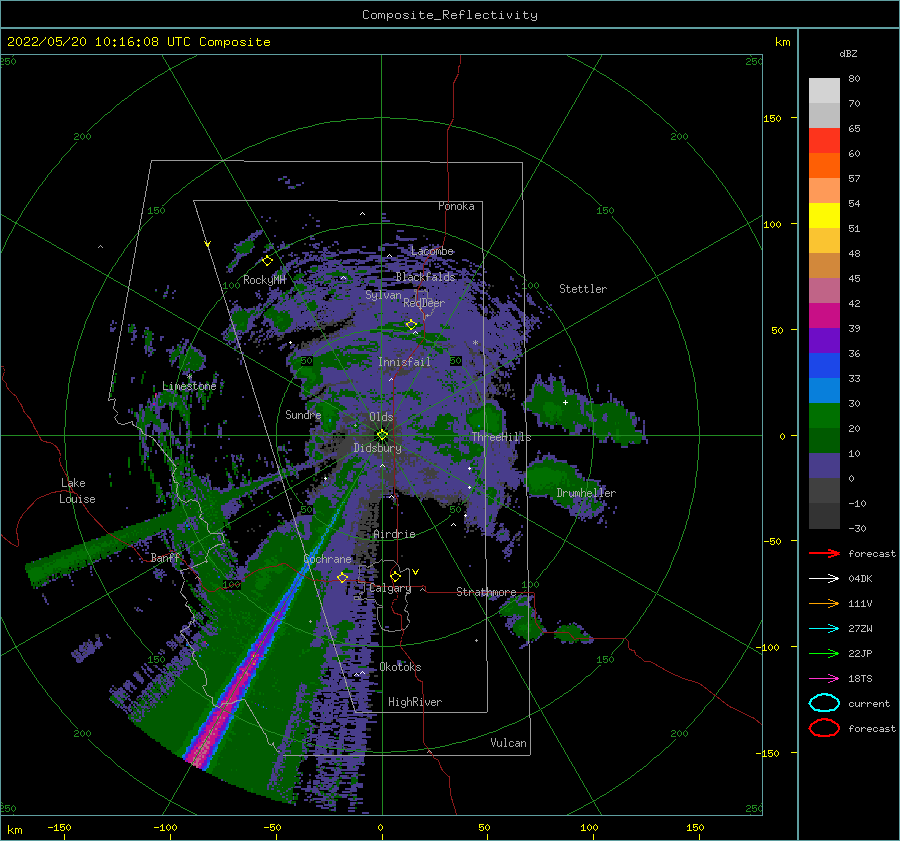Select the Cochrane city label
The image size is (900, 841).
click(327, 559)
